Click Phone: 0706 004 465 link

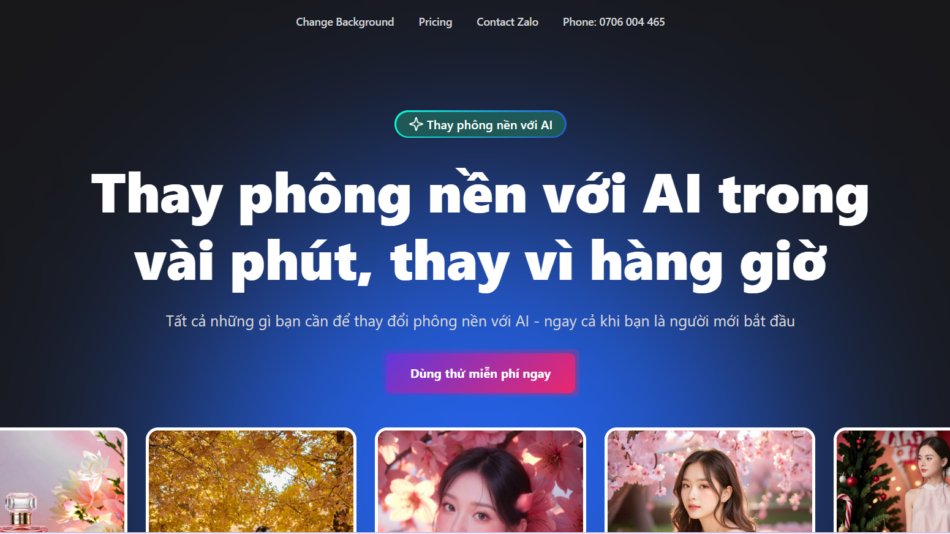[614, 22]
